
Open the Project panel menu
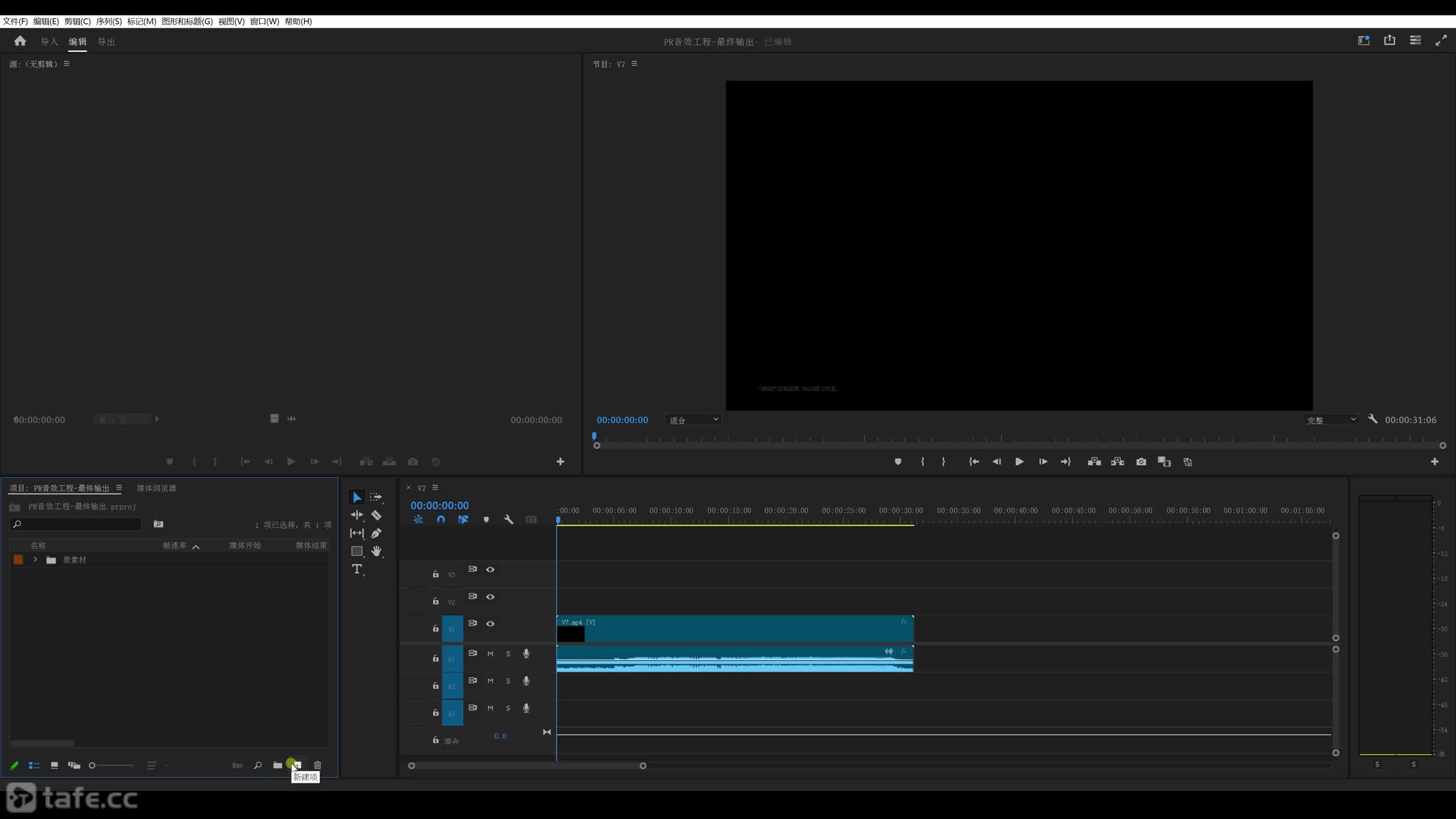click(119, 488)
